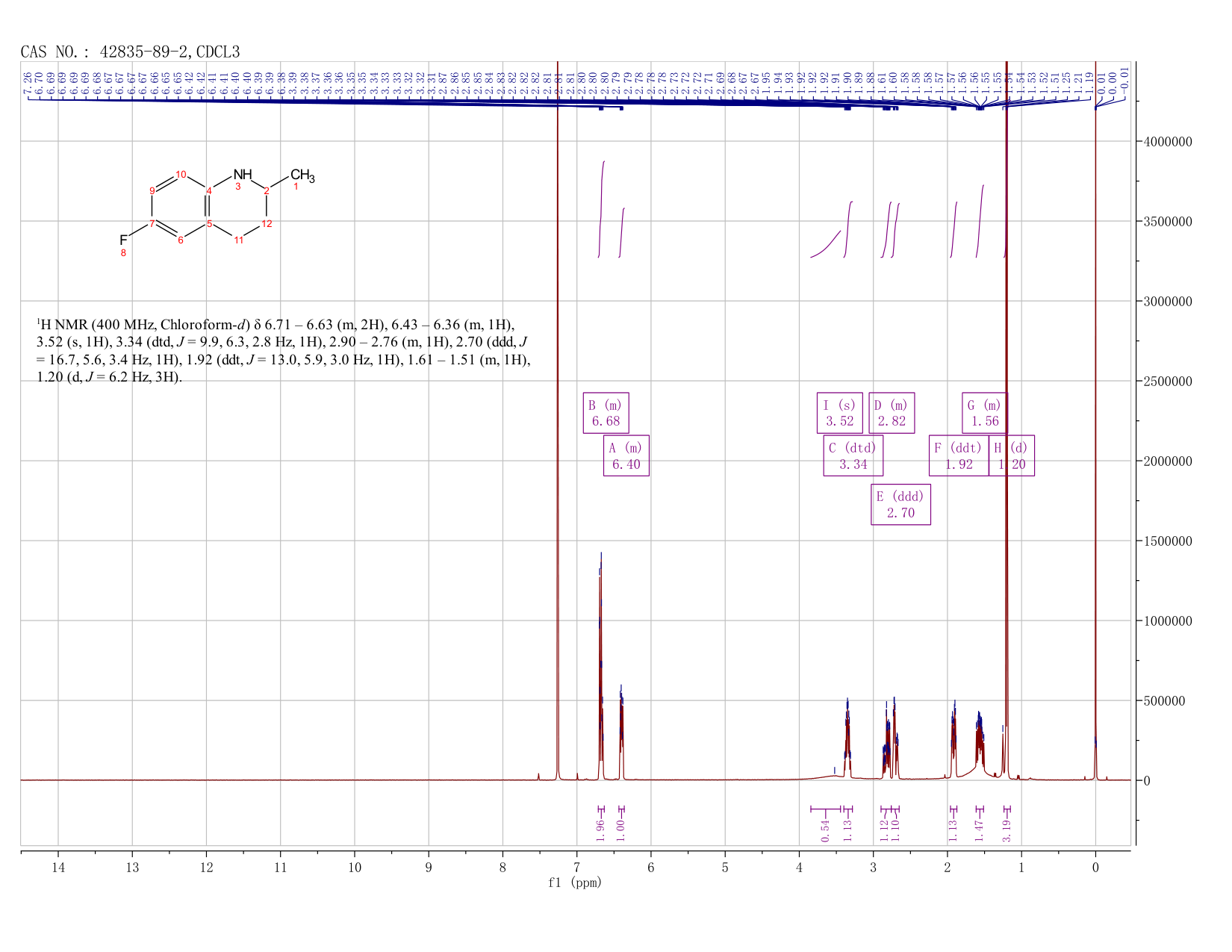Select multiplet box F (ddt) 1.92

pyautogui.click(x=959, y=455)
